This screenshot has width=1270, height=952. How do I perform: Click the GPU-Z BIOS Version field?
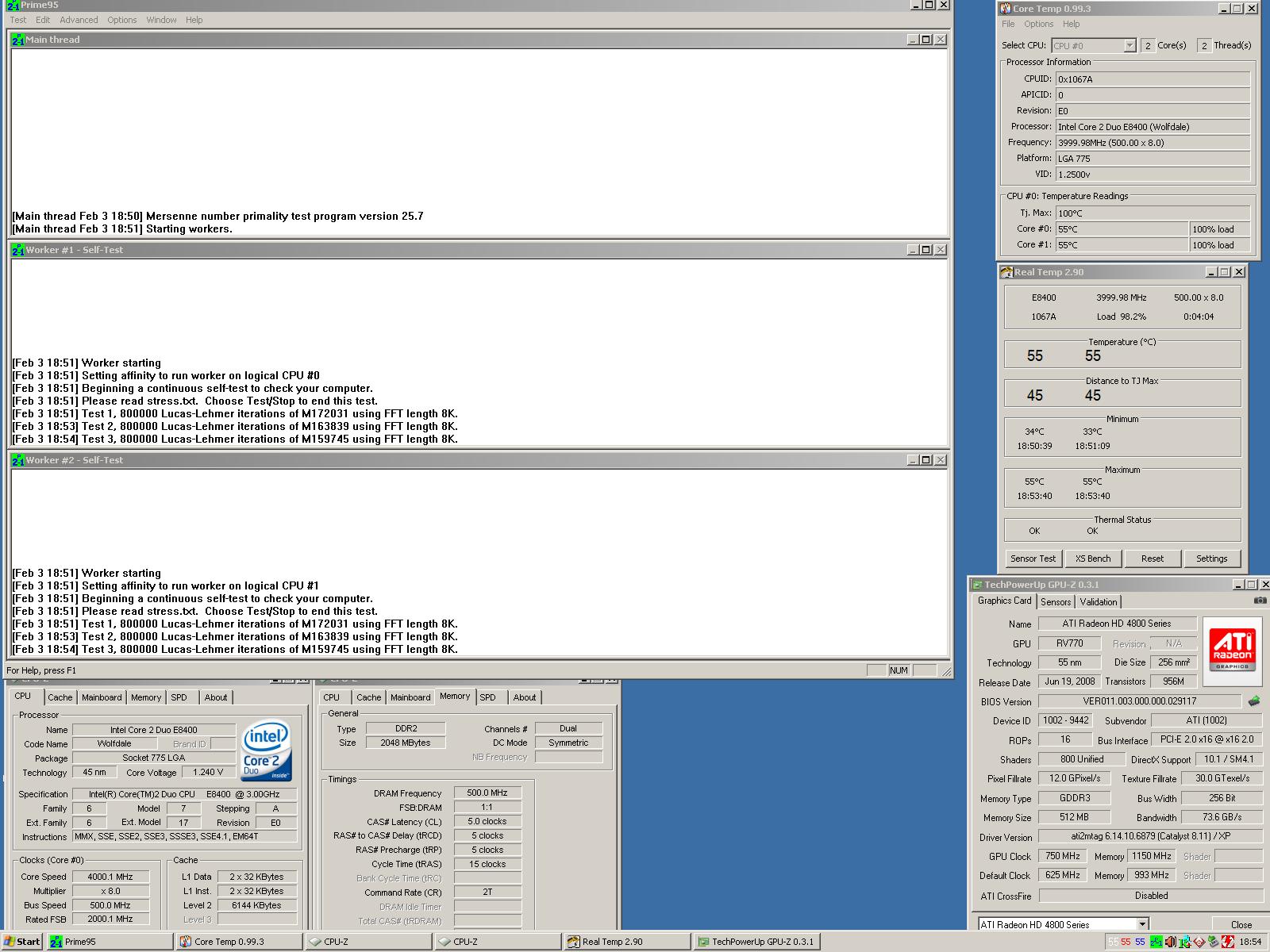click(x=1140, y=701)
